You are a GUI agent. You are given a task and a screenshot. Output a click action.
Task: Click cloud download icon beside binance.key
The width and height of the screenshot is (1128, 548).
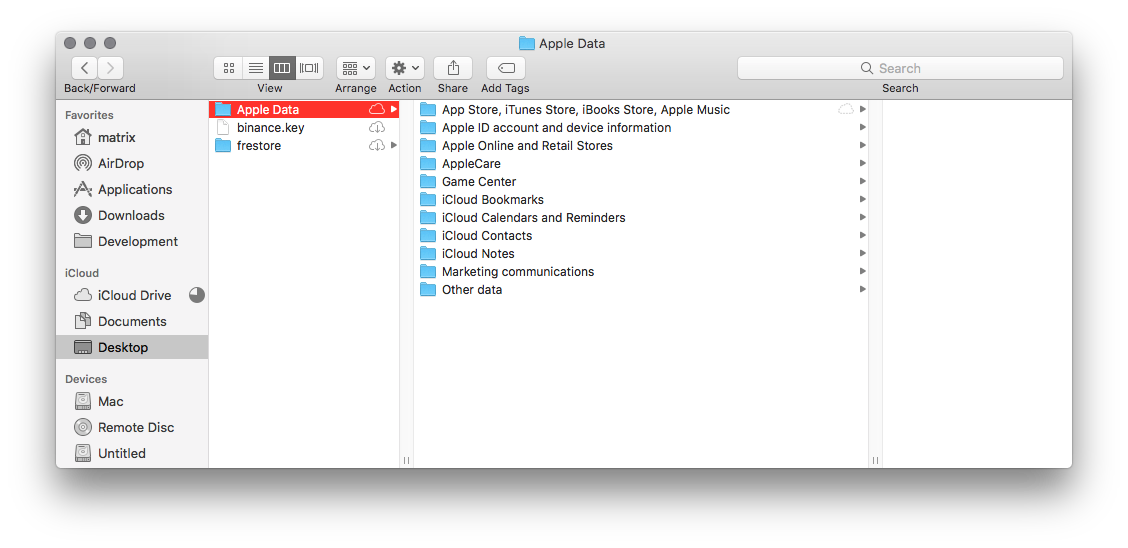click(377, 127)
